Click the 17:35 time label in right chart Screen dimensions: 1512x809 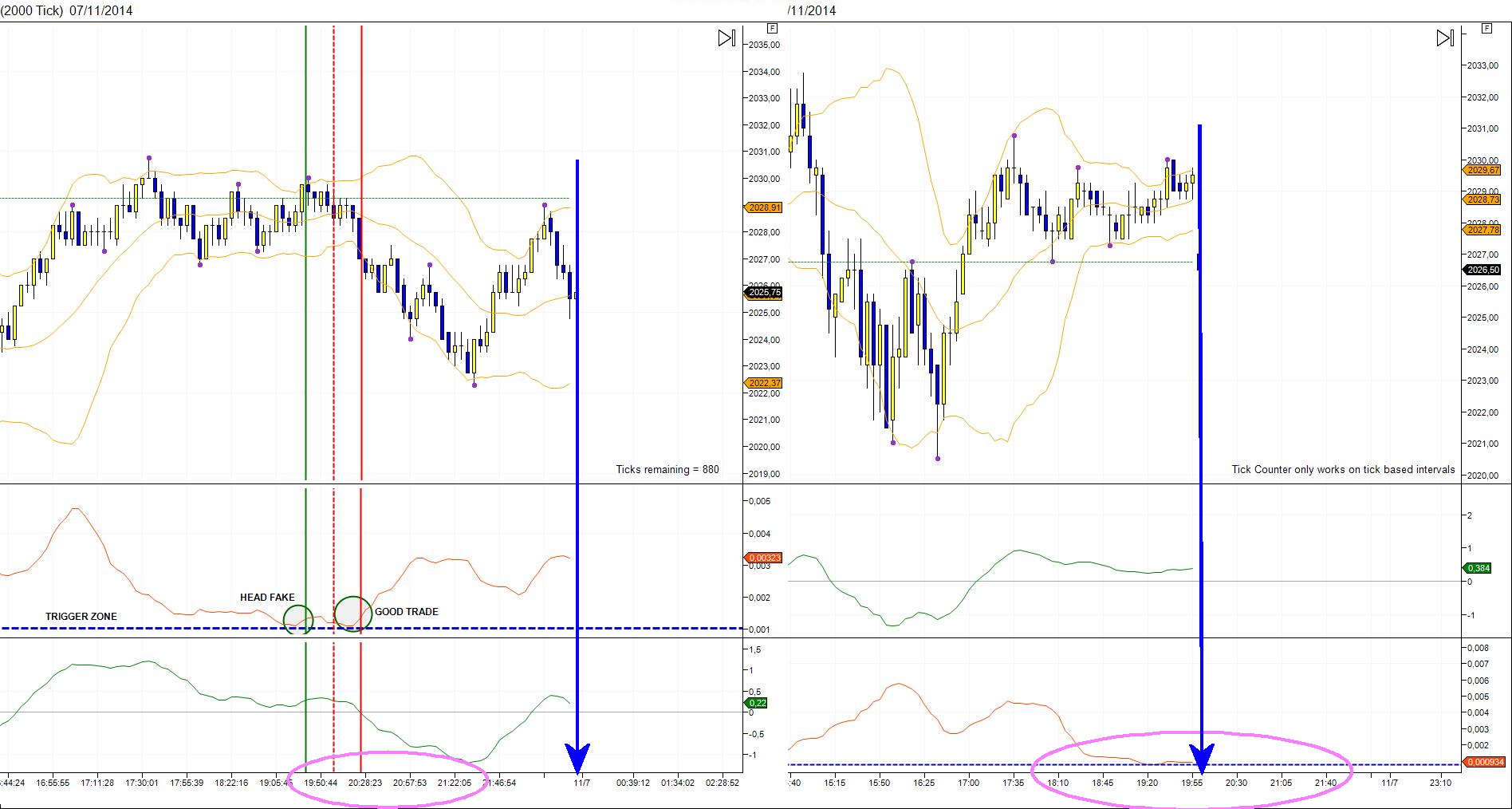pyautogui.click(x=1014, y=783)
